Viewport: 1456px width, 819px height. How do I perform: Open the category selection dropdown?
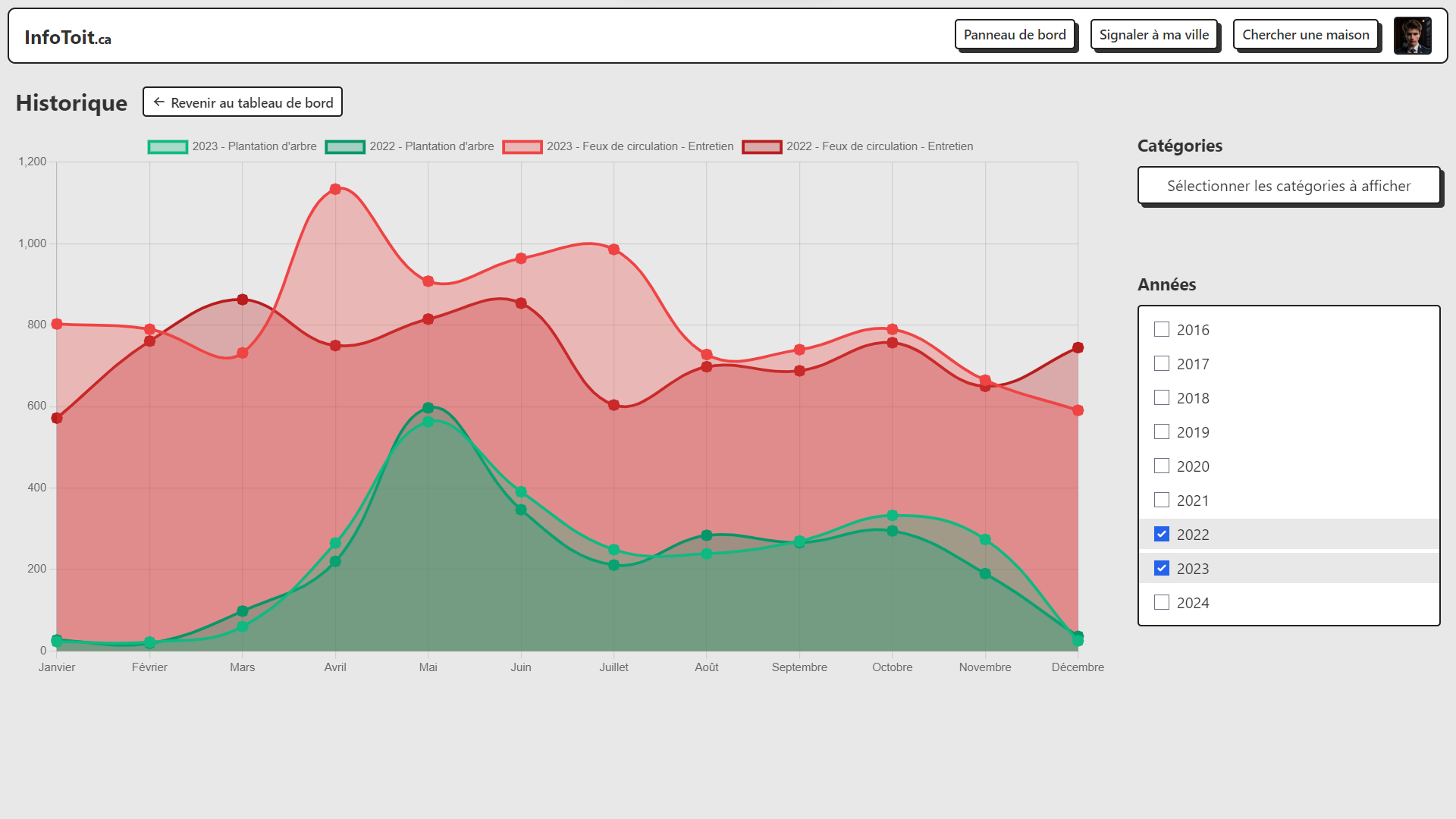(x=1288, y=186)
